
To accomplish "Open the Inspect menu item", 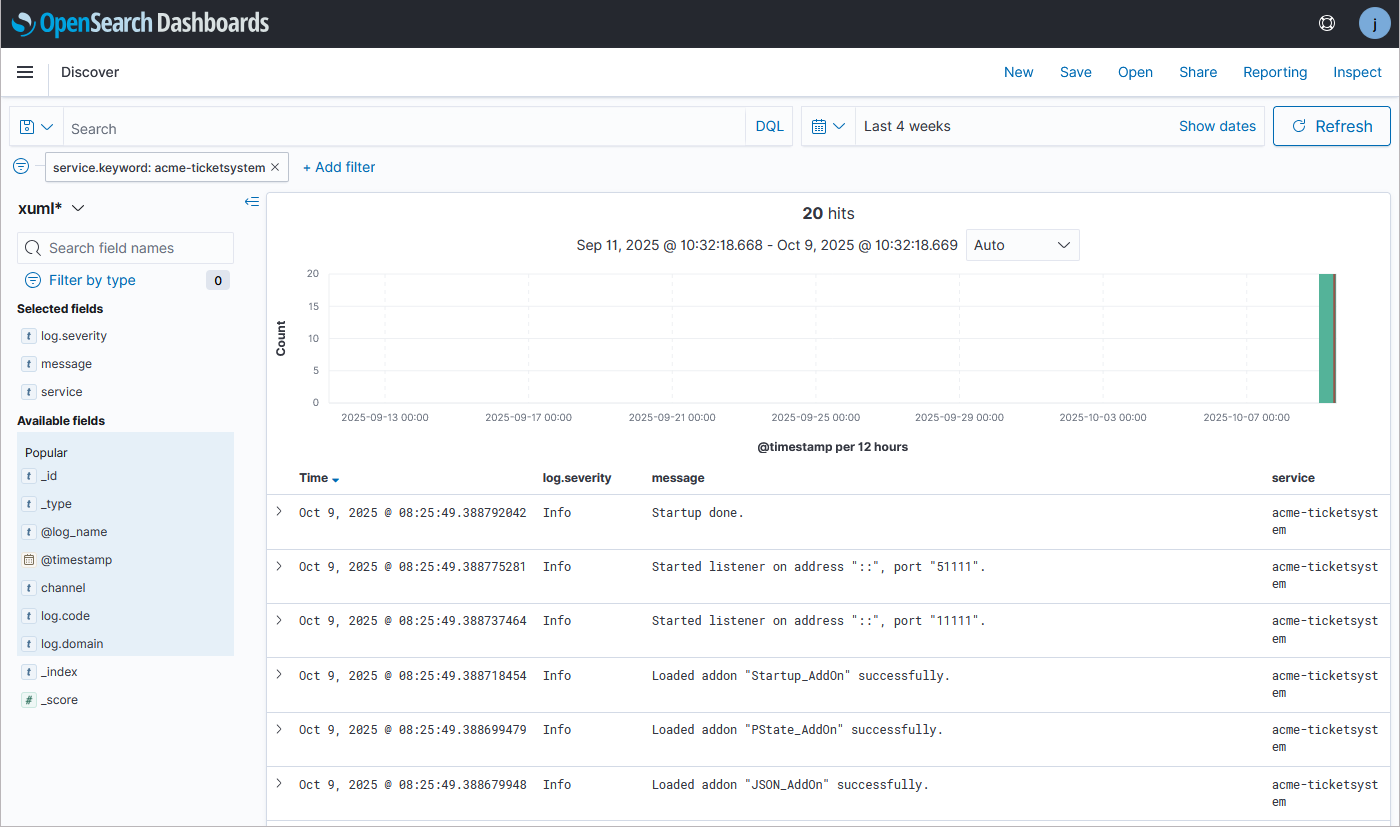I will click(1357, 72).
